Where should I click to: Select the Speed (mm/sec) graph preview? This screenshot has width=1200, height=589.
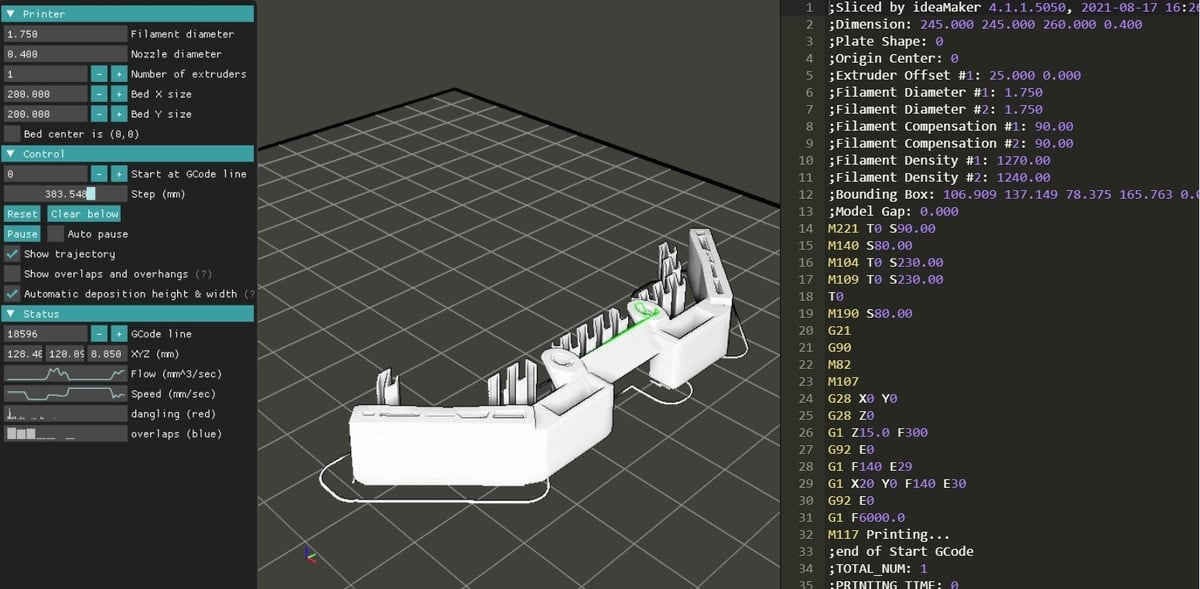point(65,393)
